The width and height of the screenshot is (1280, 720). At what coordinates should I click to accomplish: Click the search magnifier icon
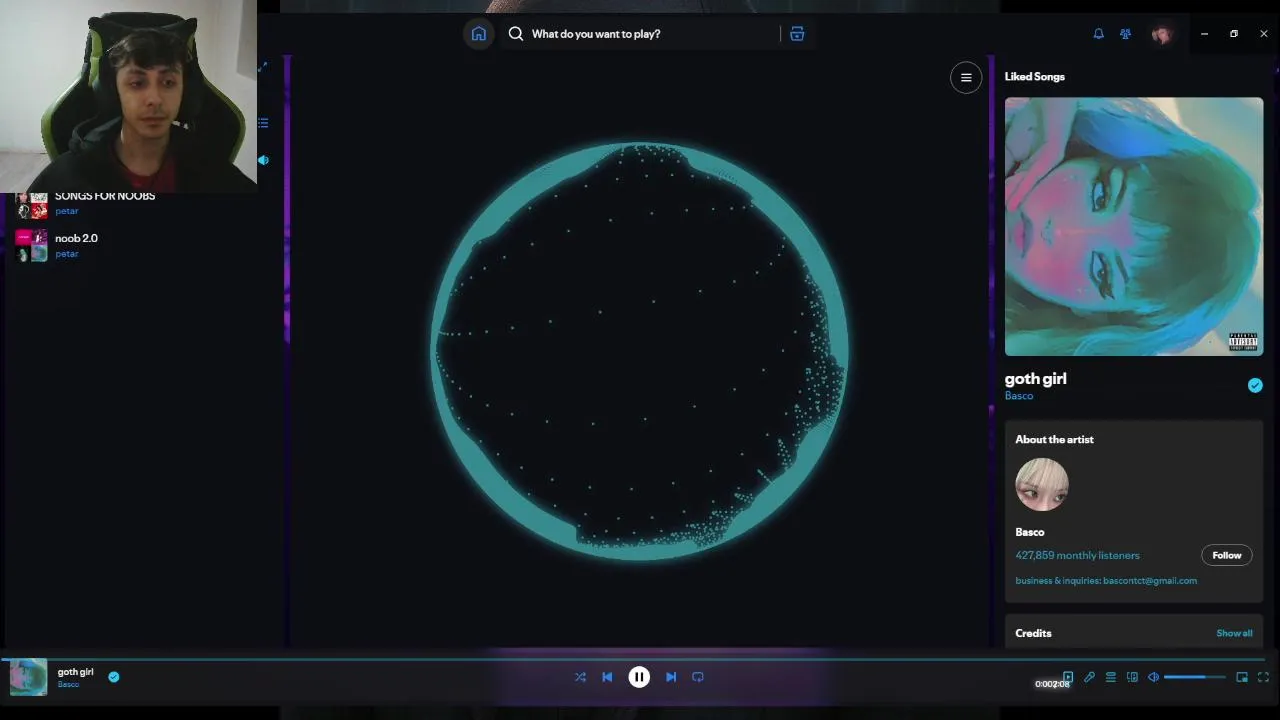pos(515,34)
